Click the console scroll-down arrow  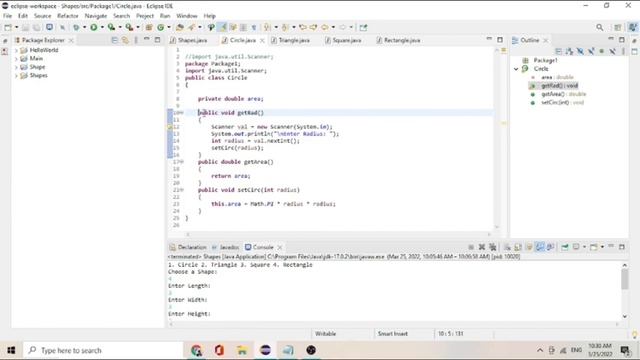click(624, 316)
